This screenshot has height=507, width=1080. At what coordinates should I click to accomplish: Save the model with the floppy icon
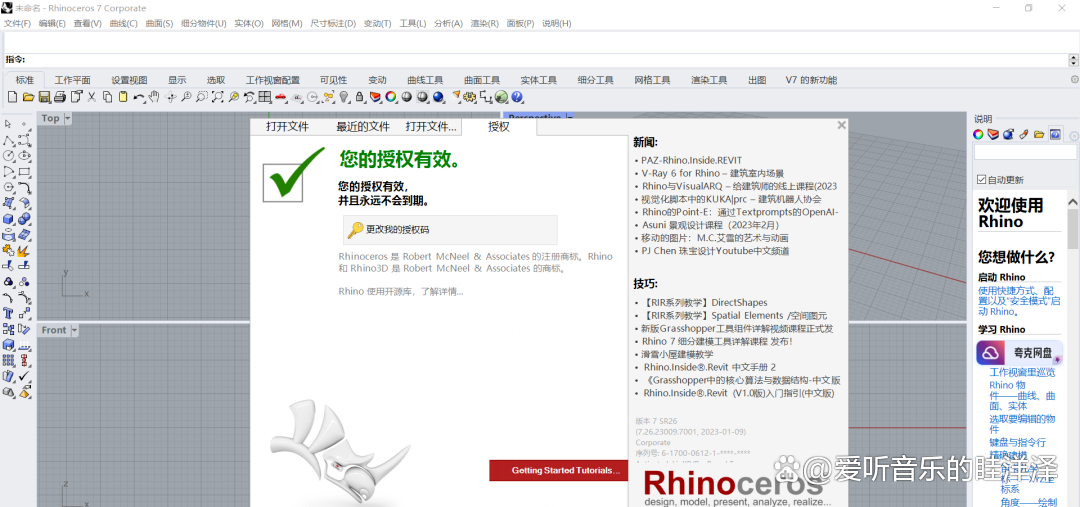[43, 97]
